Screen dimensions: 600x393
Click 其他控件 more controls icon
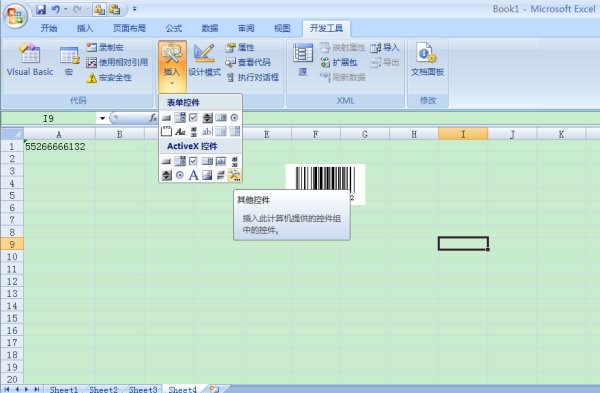point(234,175)
